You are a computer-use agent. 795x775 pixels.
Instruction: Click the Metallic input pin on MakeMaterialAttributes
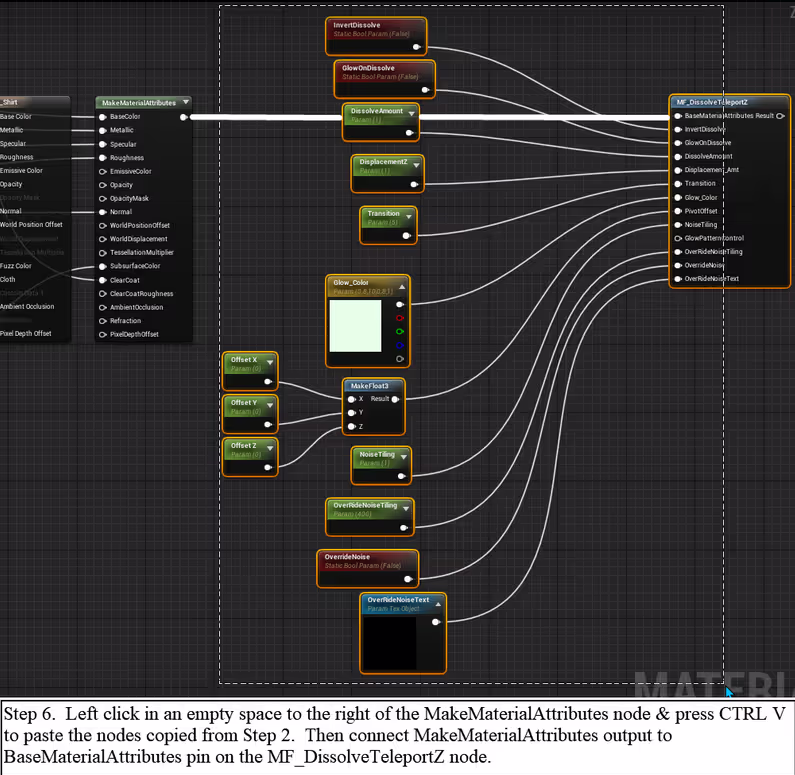click(102, 131)
